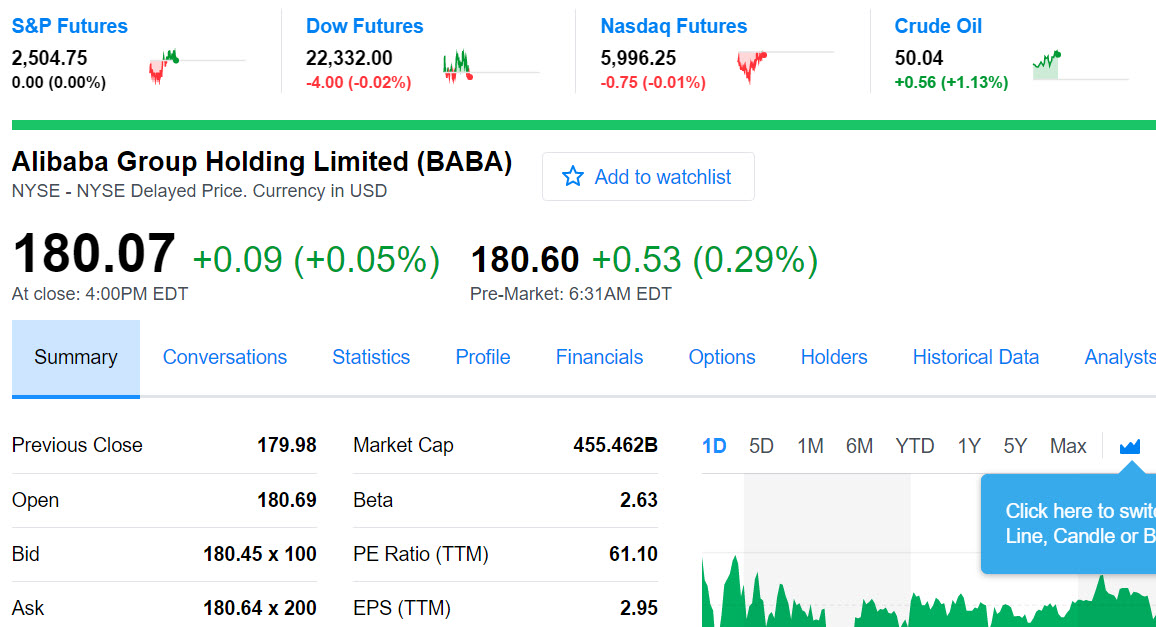Open the Crude Oil quote link

pos(938,26)
